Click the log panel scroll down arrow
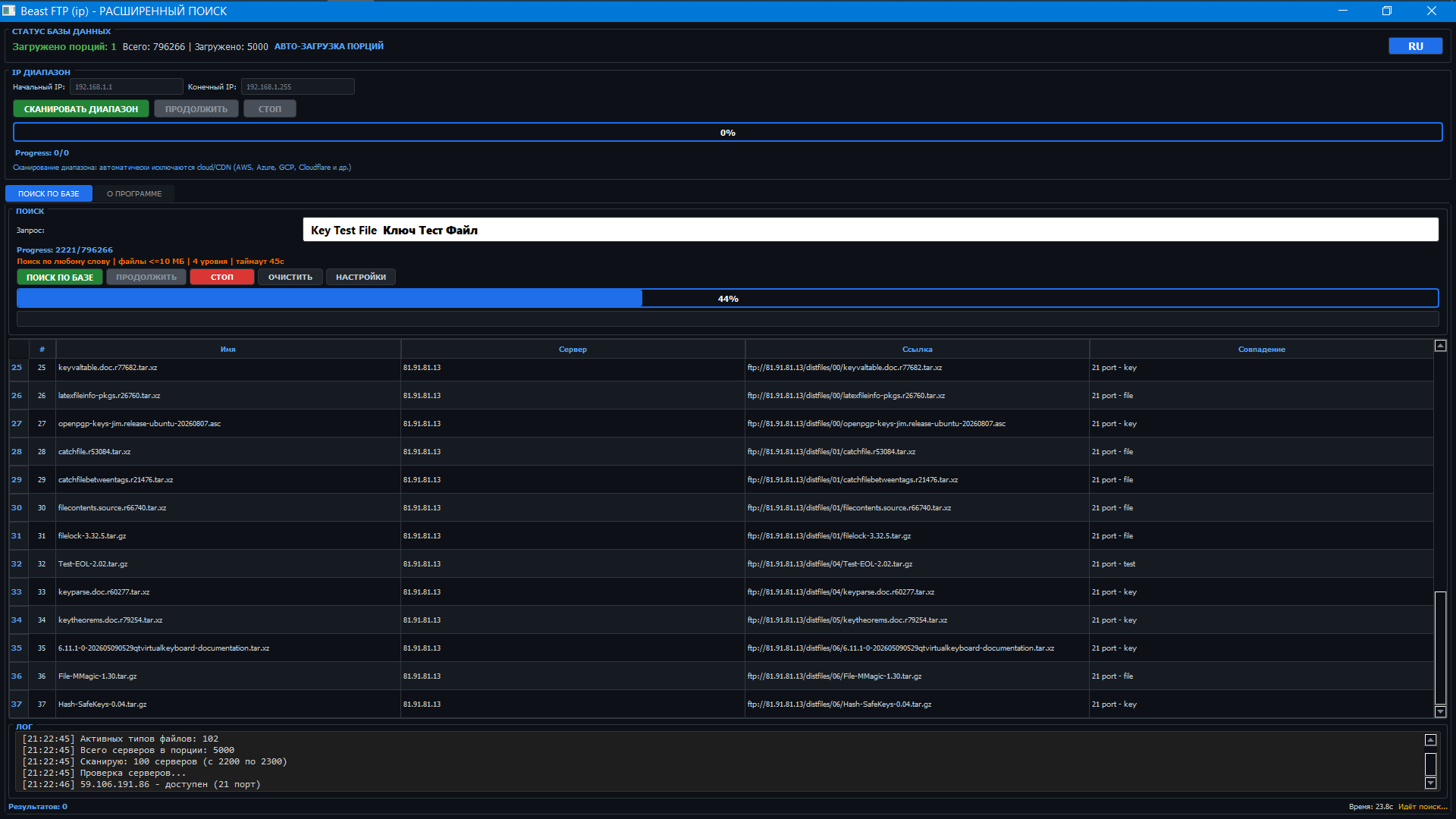This screenshot has width=1456, height=819. (1430, 783)
